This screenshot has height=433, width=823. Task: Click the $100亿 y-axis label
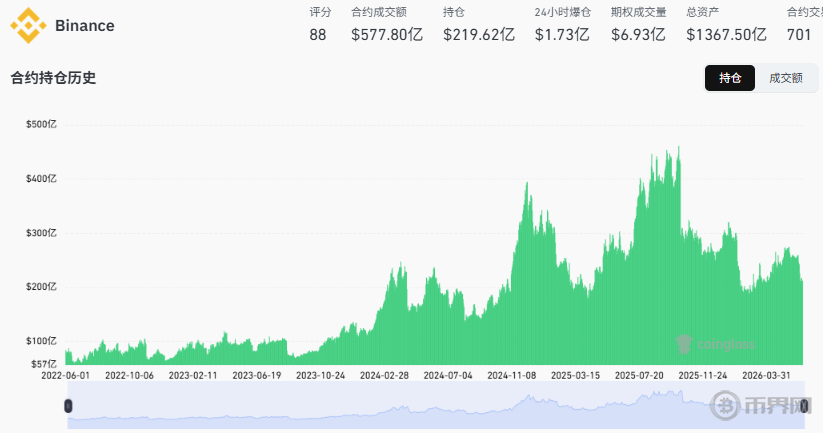pyautogui.click(x=41, y=341)
